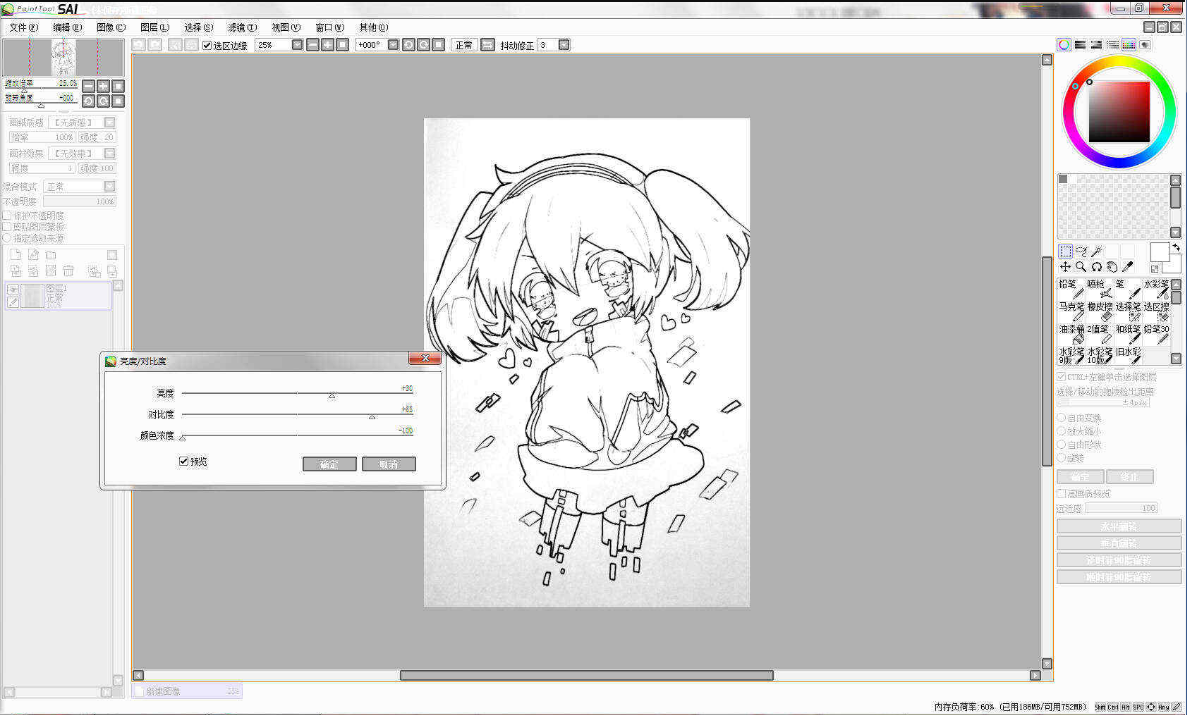The width and height of the screenshot is (1187, 715).
Task: Click 确定 in brightness/contrast dialog
Action: (x=329, y=464)
